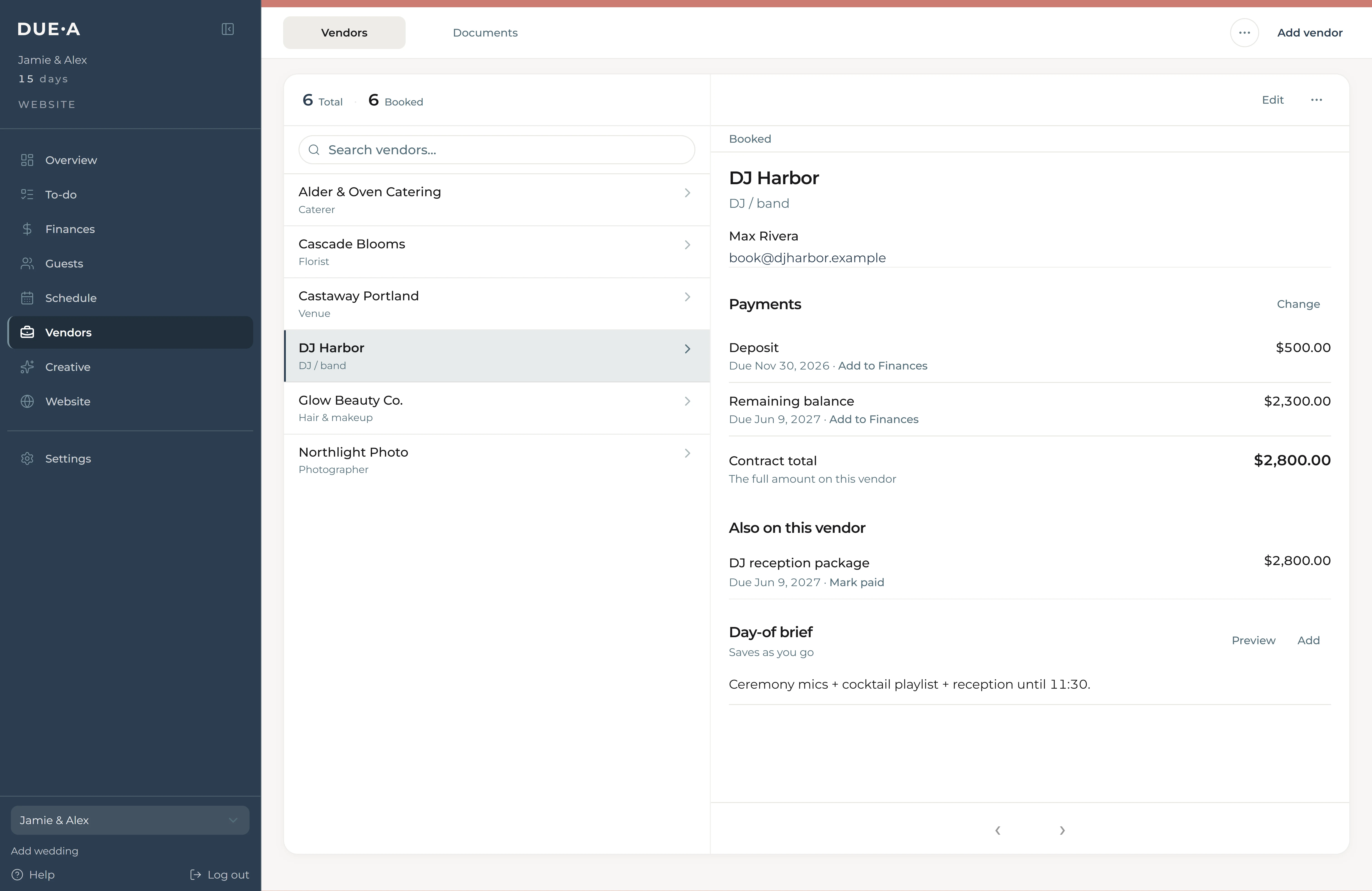Click Add in Day-of brief

1308,640
